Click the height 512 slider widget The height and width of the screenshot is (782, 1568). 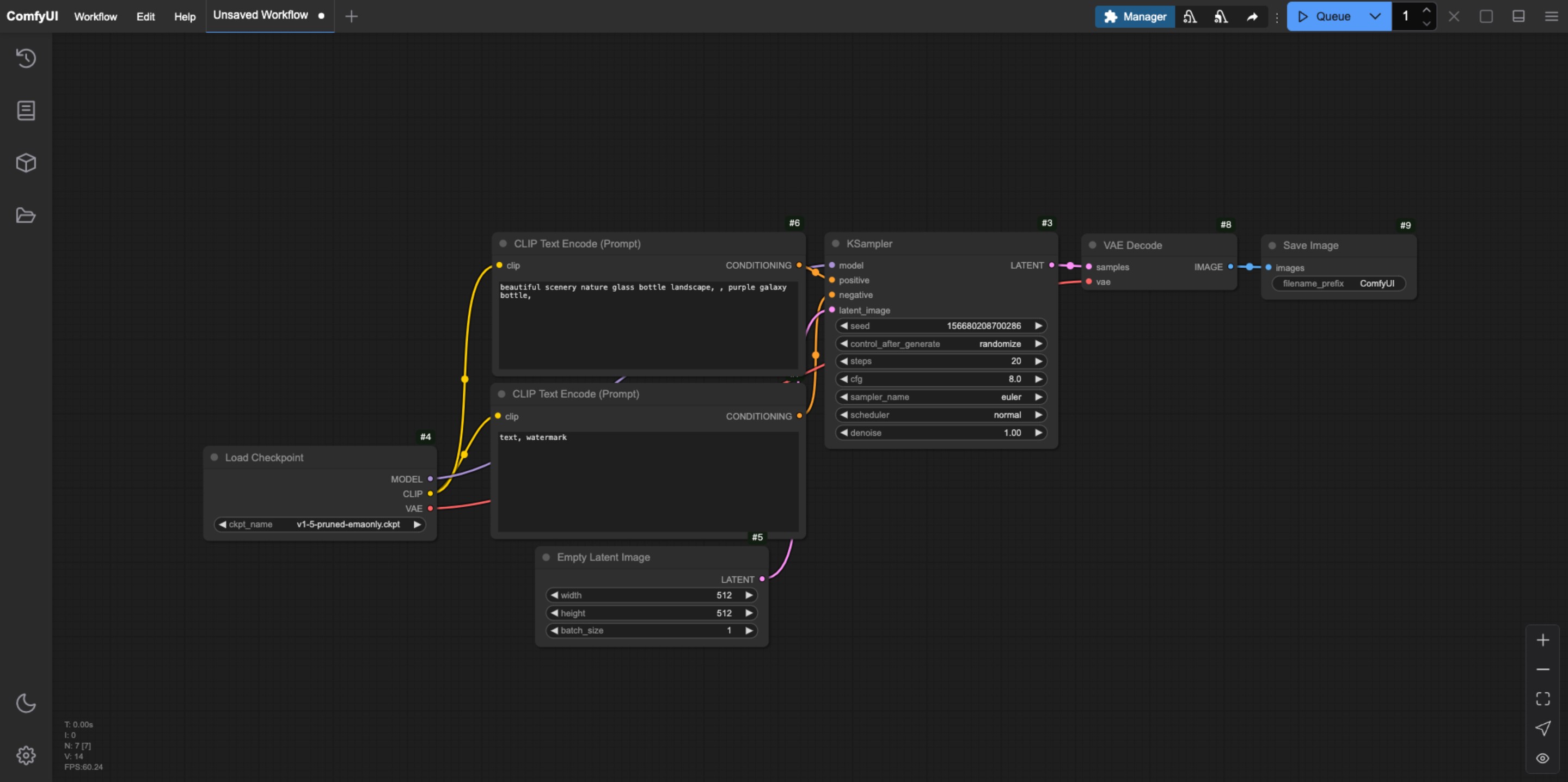click(651, 613)
